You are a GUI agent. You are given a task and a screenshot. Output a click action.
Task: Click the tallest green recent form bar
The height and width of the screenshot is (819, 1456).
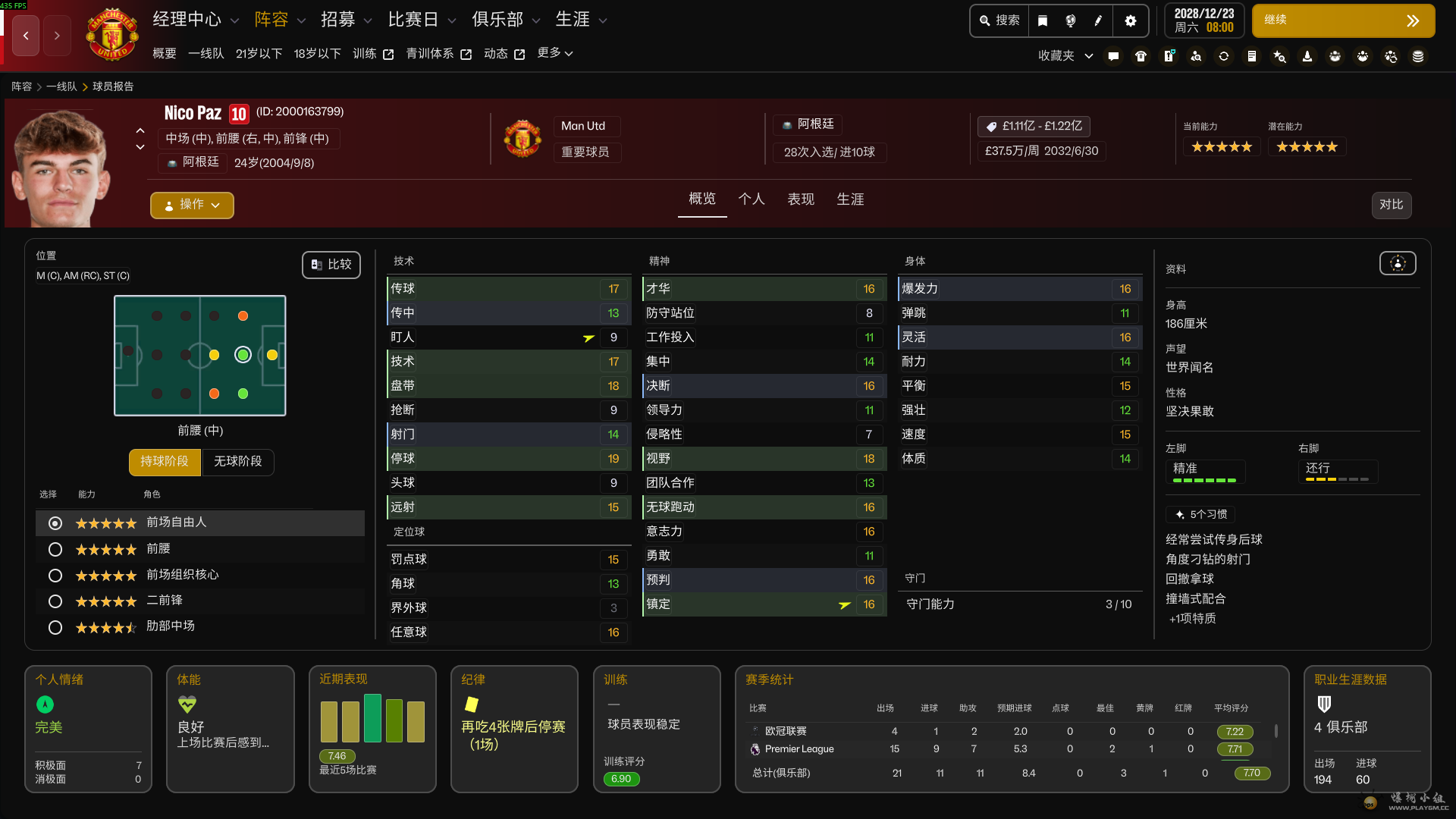click(372, 717)
